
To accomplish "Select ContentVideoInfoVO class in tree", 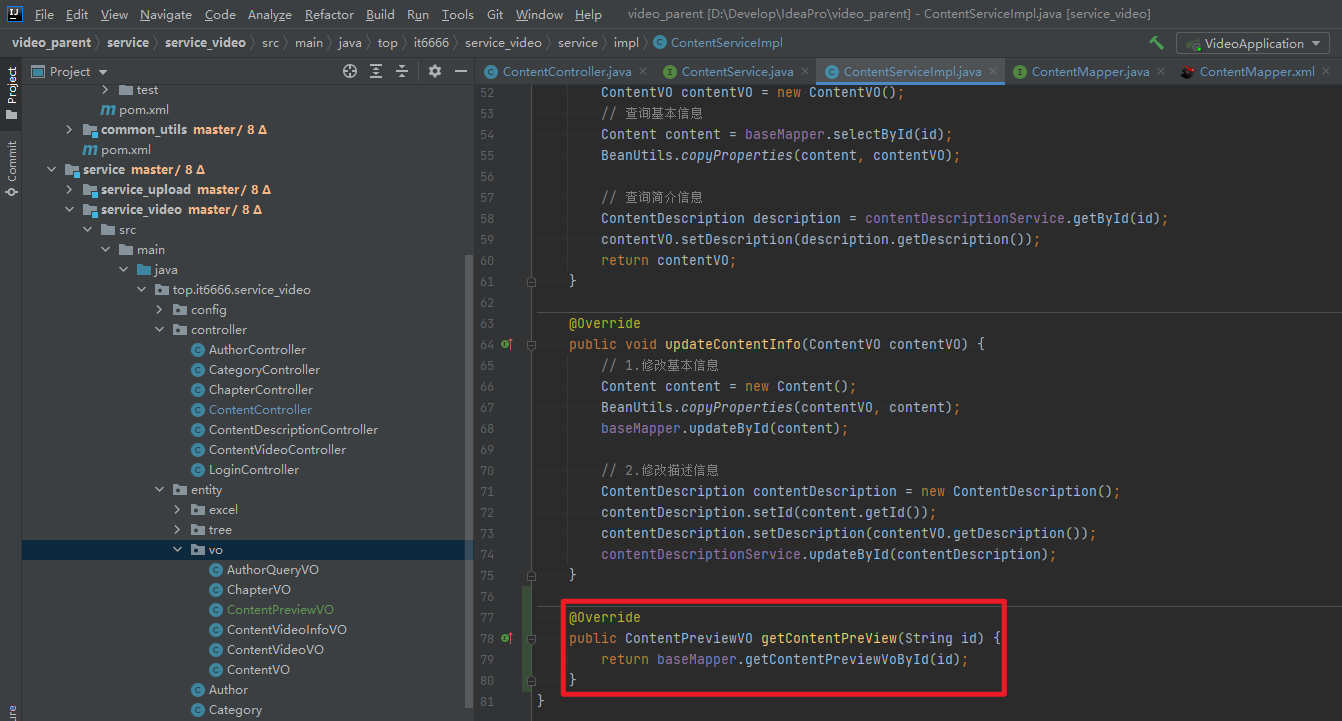I will tap(286, 630).
